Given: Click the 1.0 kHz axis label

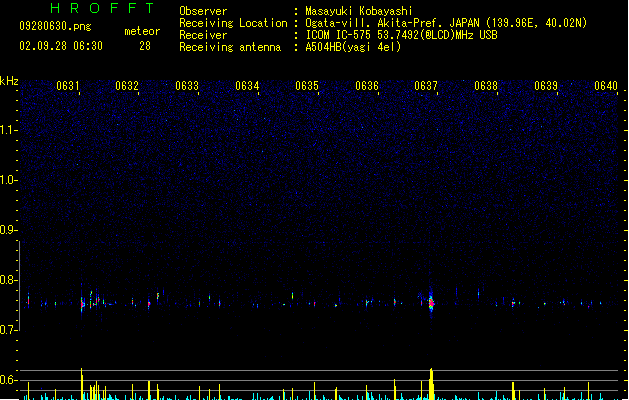Looking at the screenshot, I should (8, 180).
